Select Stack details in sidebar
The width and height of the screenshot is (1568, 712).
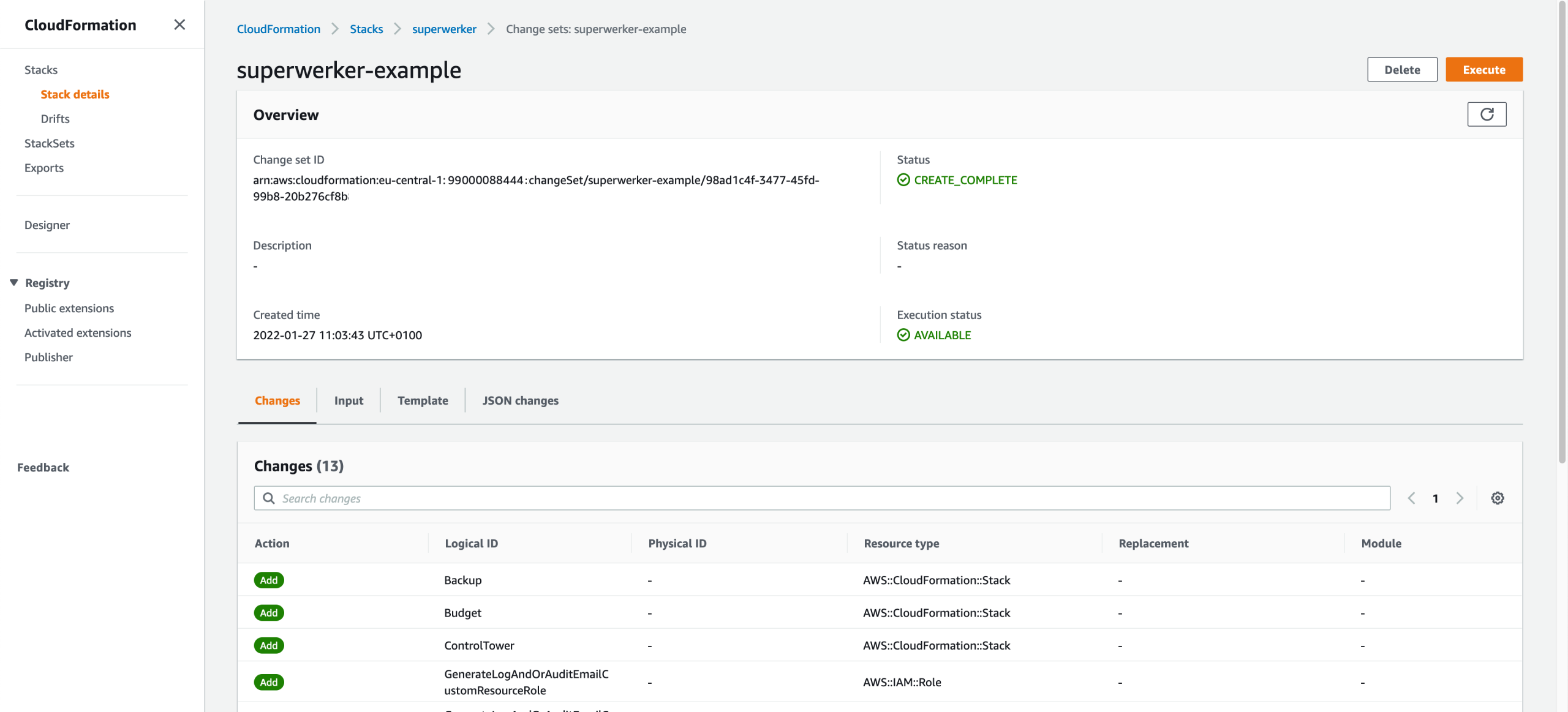coord(75,94)
